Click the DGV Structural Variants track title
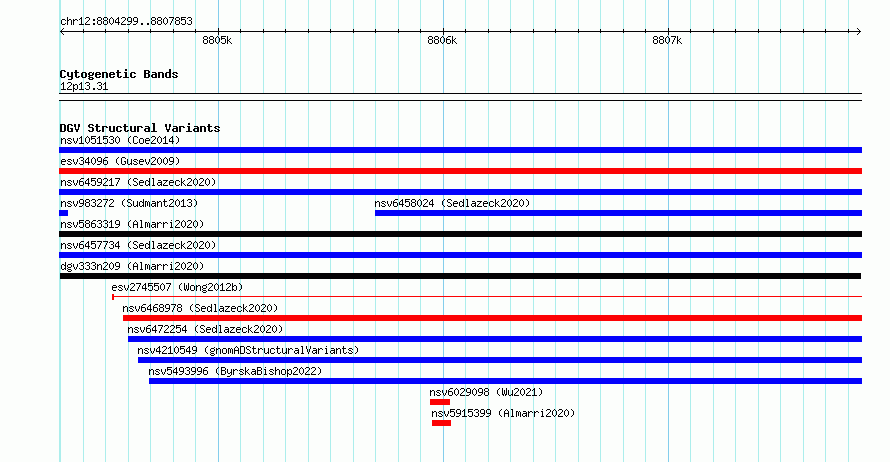Viewport: 890px width, 462px height. (140, 128)
